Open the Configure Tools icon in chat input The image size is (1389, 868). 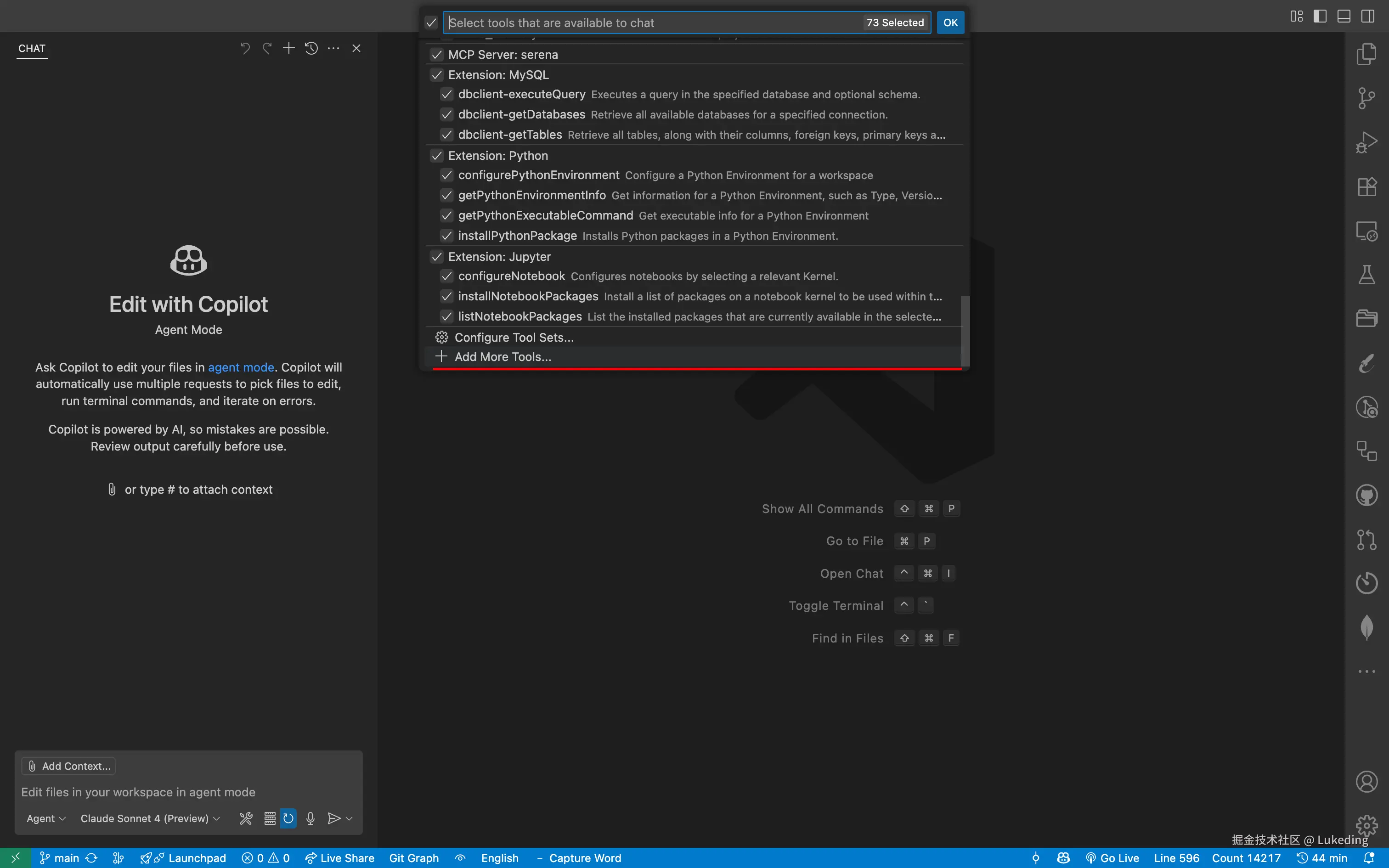click(246, 818)
